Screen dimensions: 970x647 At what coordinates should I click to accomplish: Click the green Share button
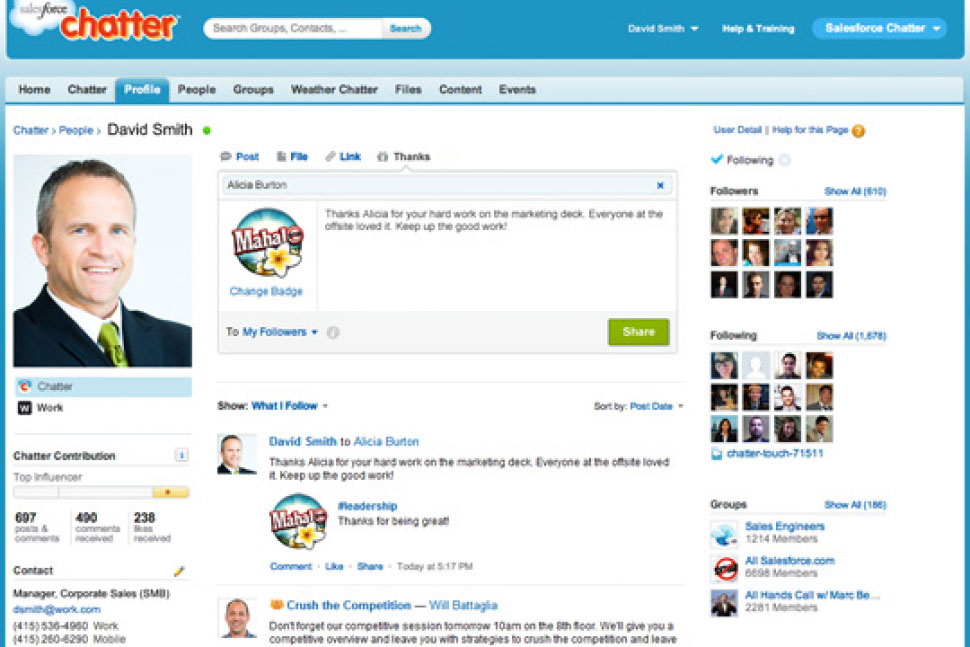(x=638, y=332)
